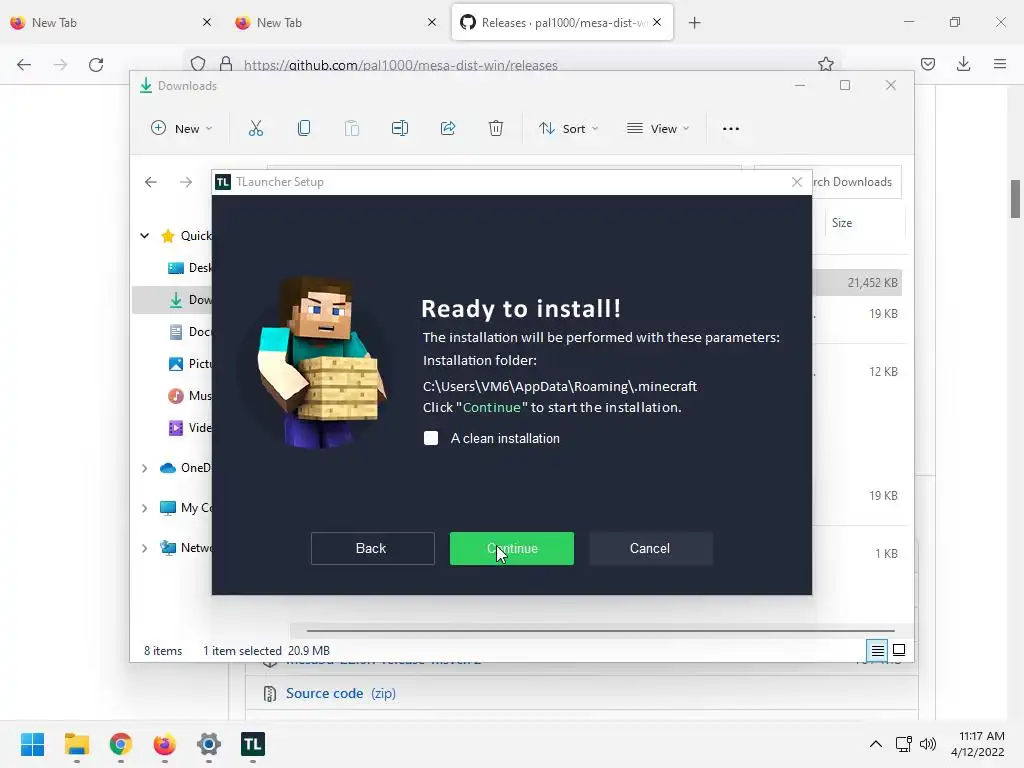The image size is (1024, 768).
Task: Open the Source code (zip) link
Action: pos(340,694)
